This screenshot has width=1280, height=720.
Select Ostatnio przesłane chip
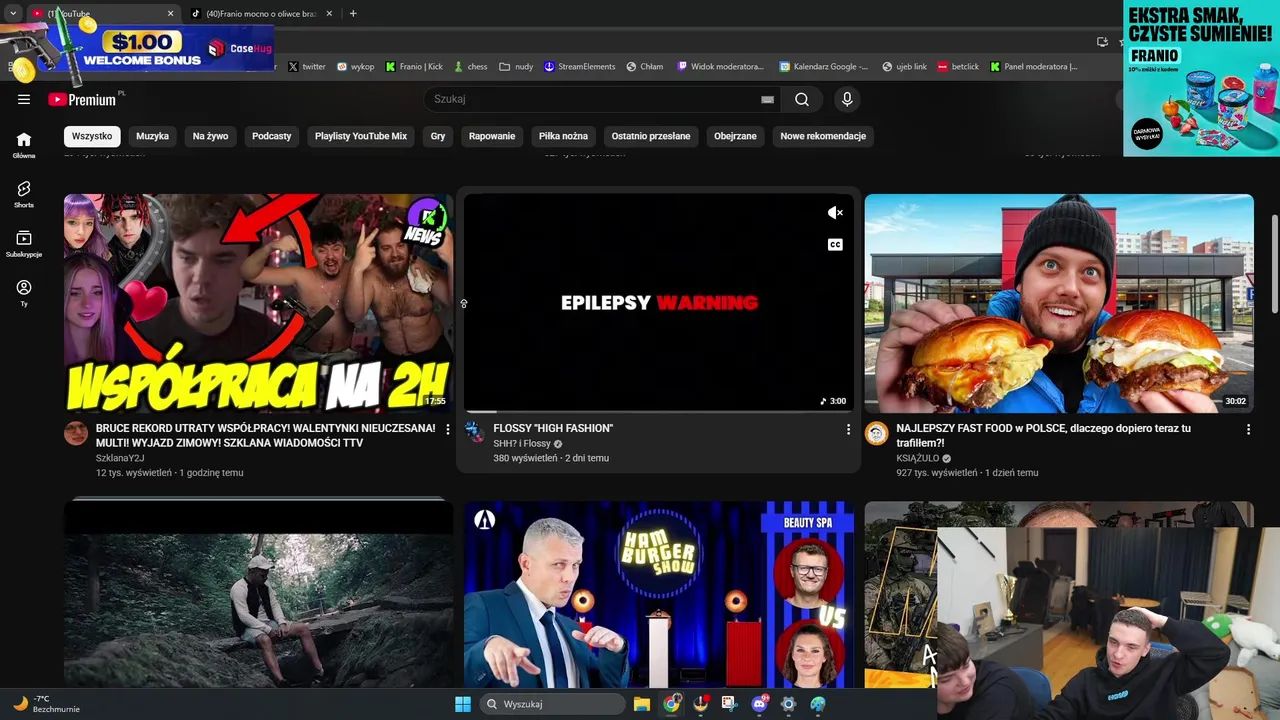[651, 136]
